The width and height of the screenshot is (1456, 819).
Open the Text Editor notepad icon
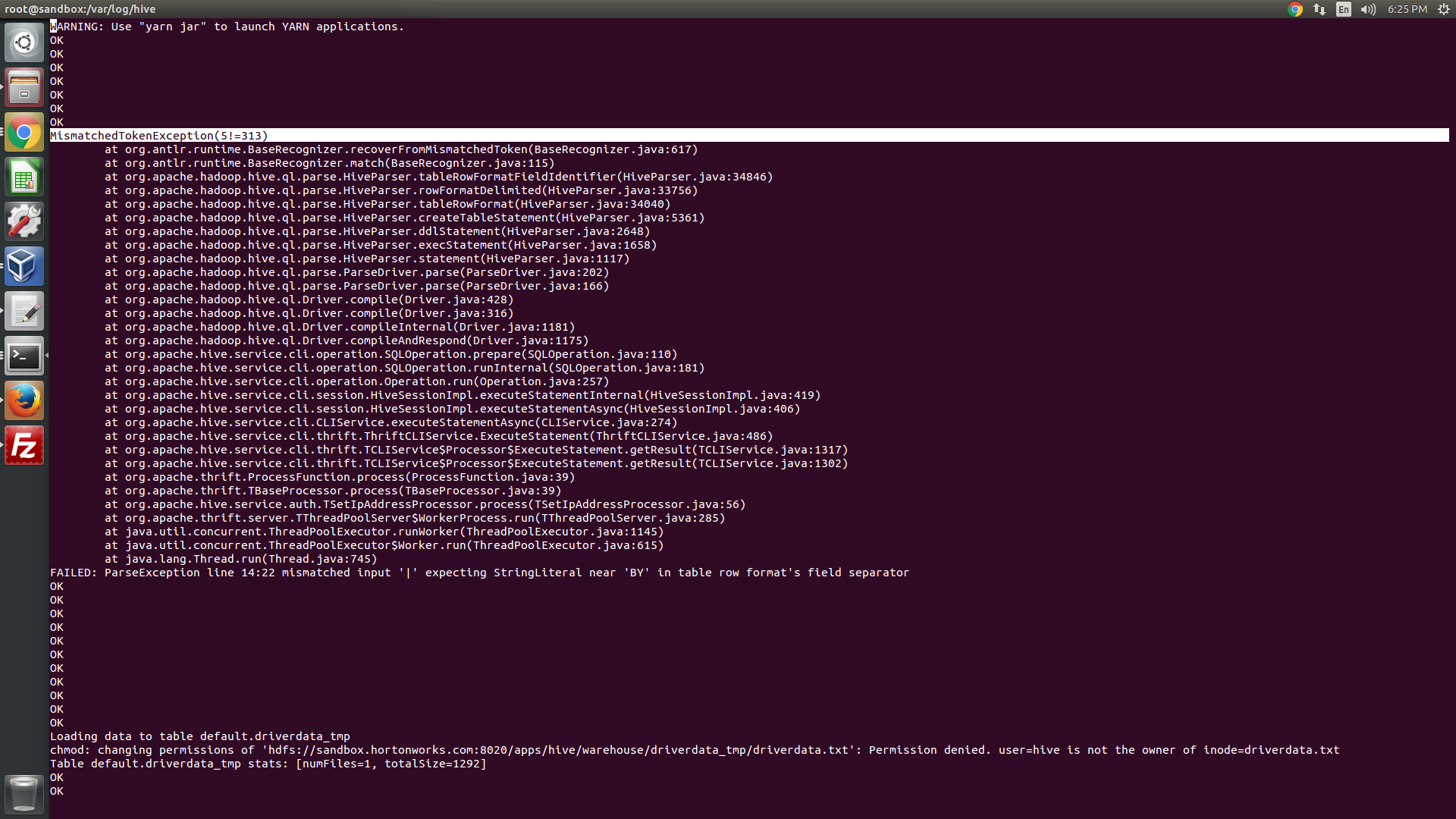[x=24, y=311]
